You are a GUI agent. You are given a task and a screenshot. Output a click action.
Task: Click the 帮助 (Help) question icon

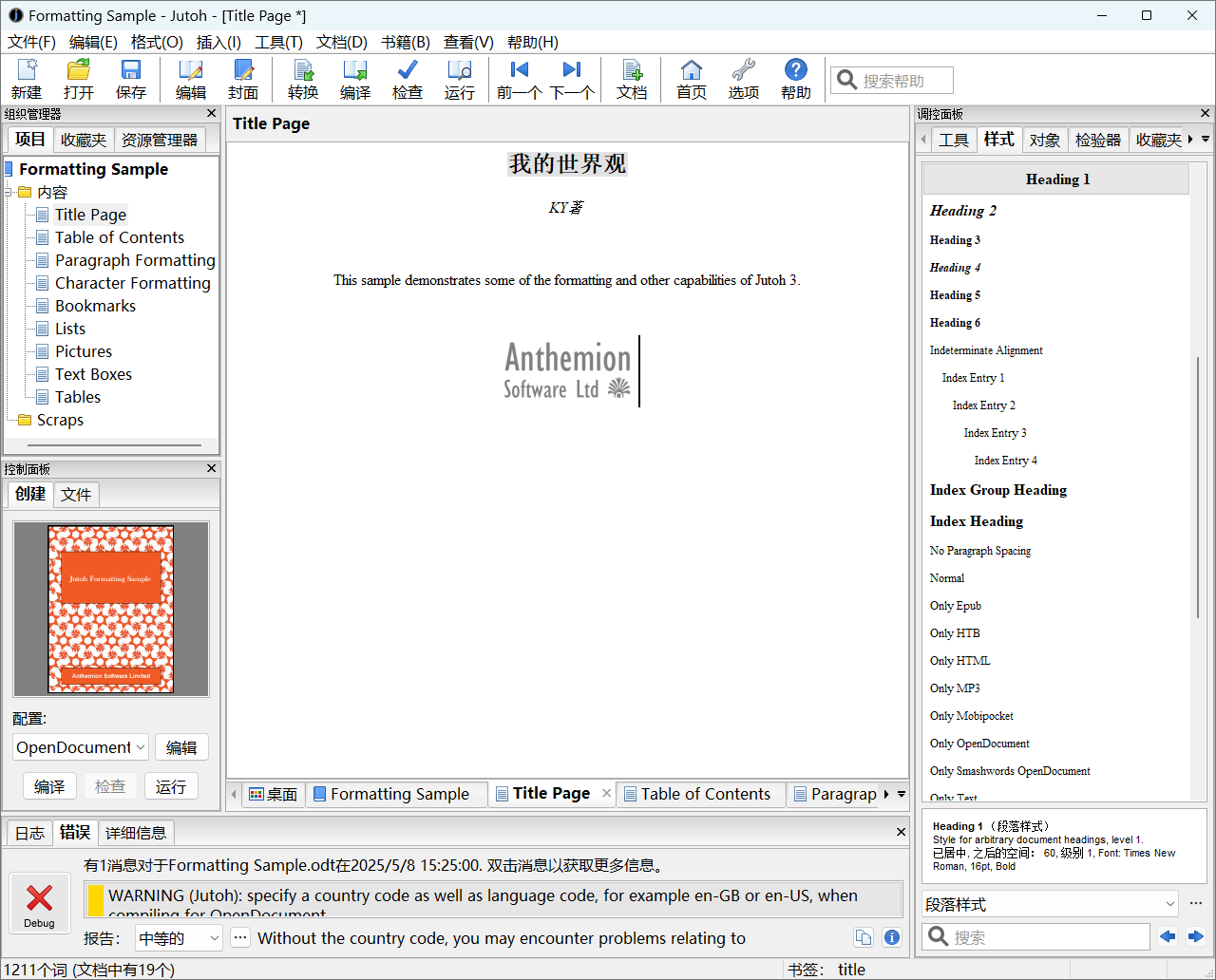click(x=796, y=79)
